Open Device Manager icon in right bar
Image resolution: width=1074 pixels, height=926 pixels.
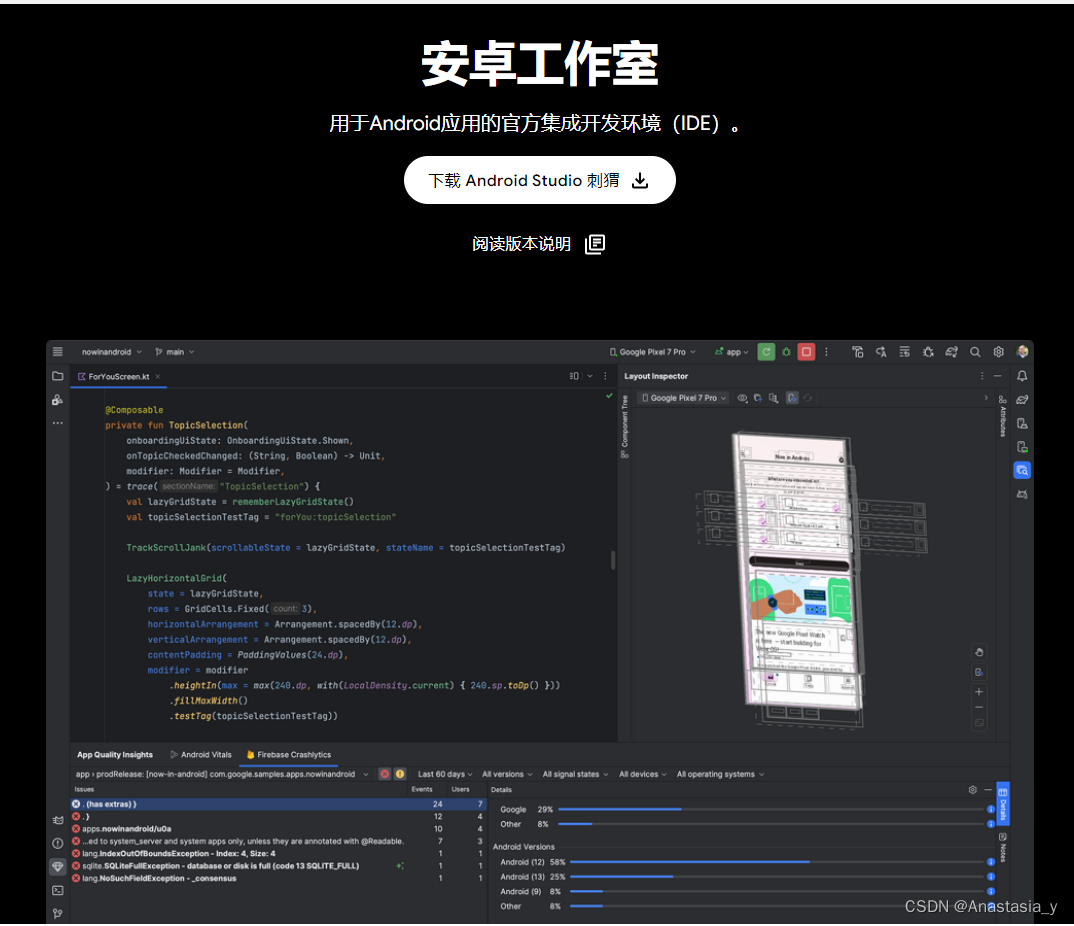click(1022, 423)
